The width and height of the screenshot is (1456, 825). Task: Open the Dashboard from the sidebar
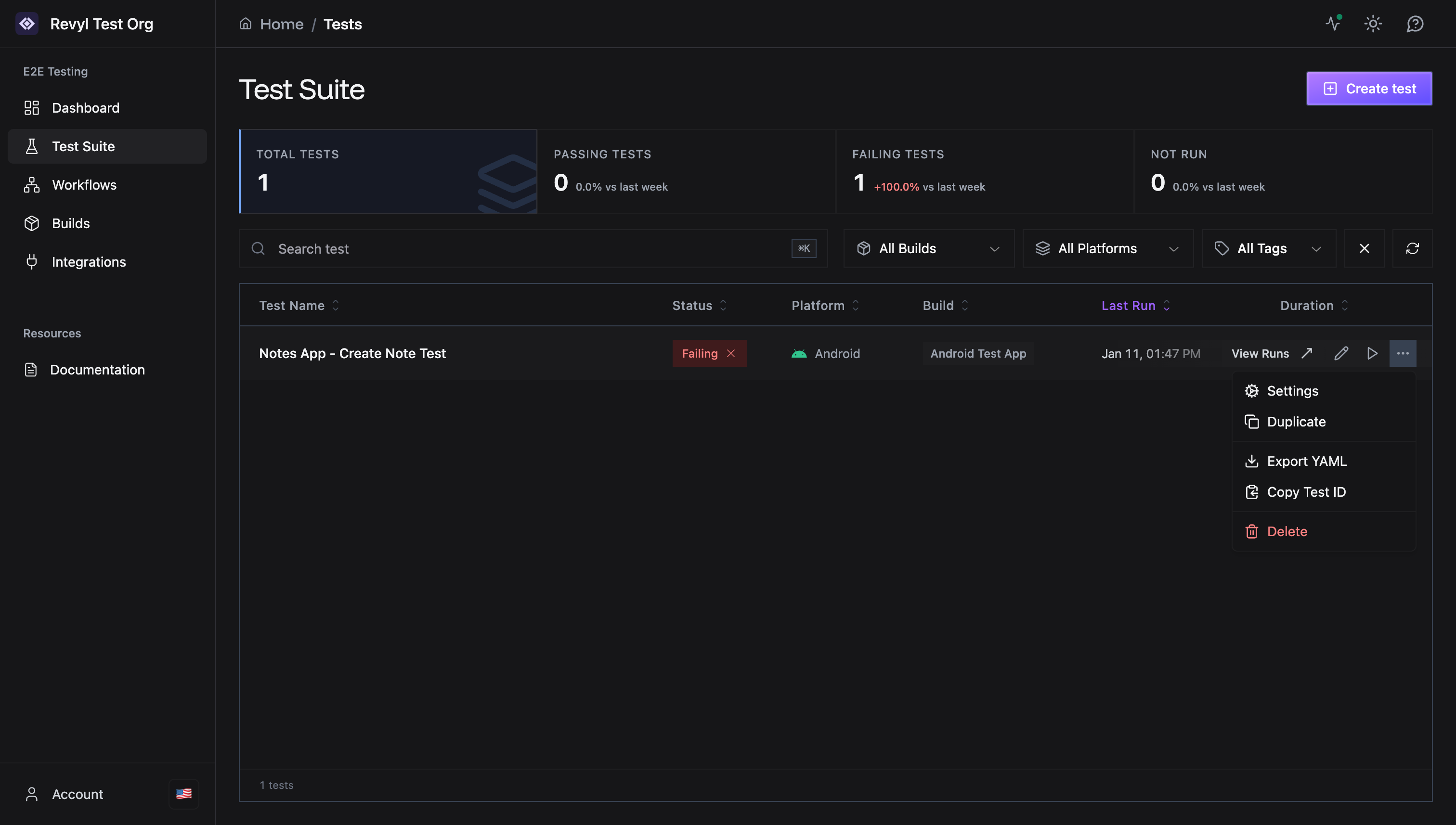point(85,108)
